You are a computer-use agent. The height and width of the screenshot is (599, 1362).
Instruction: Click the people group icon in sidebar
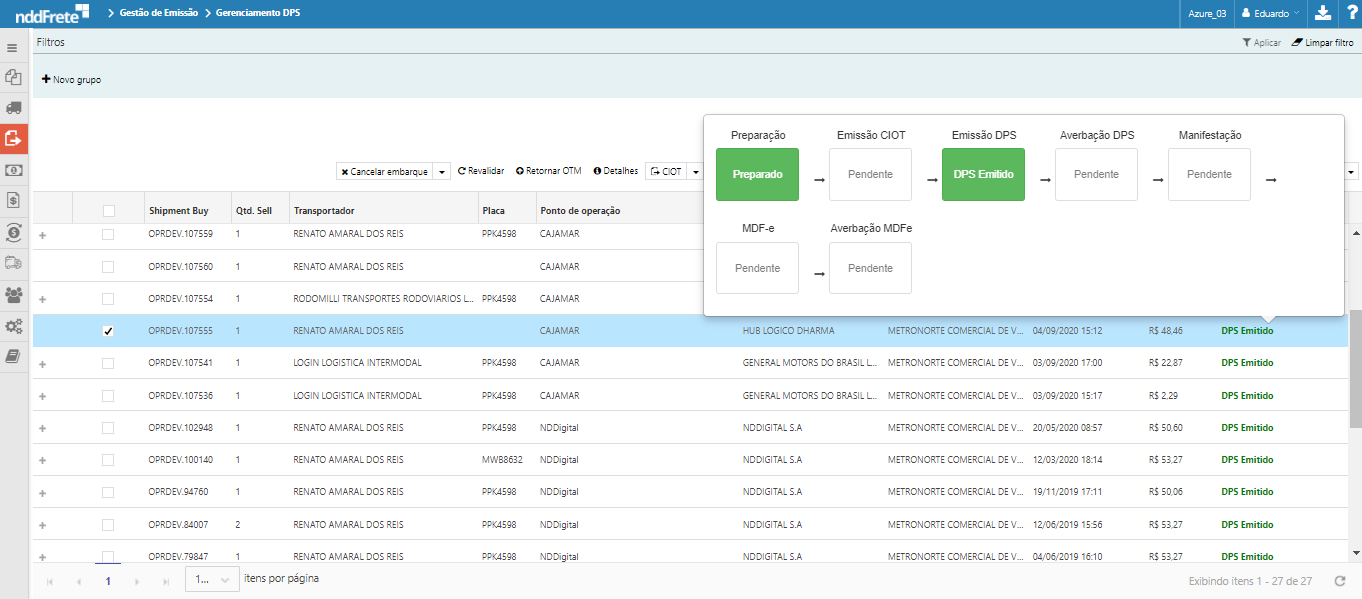[13, 295]
